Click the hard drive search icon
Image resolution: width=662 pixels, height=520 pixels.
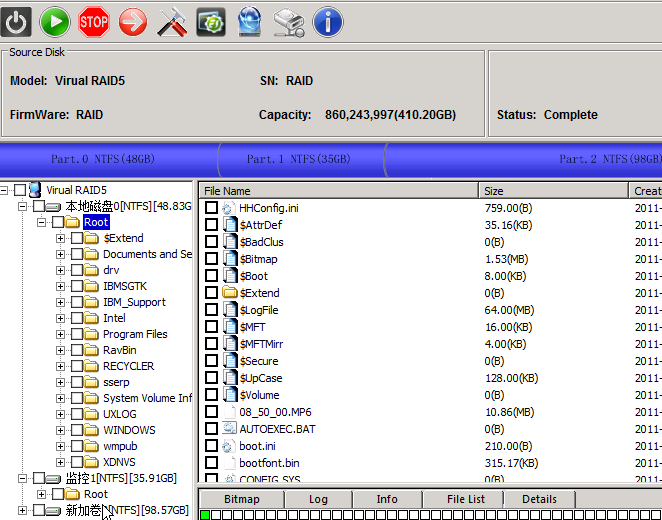click(289, 23)
